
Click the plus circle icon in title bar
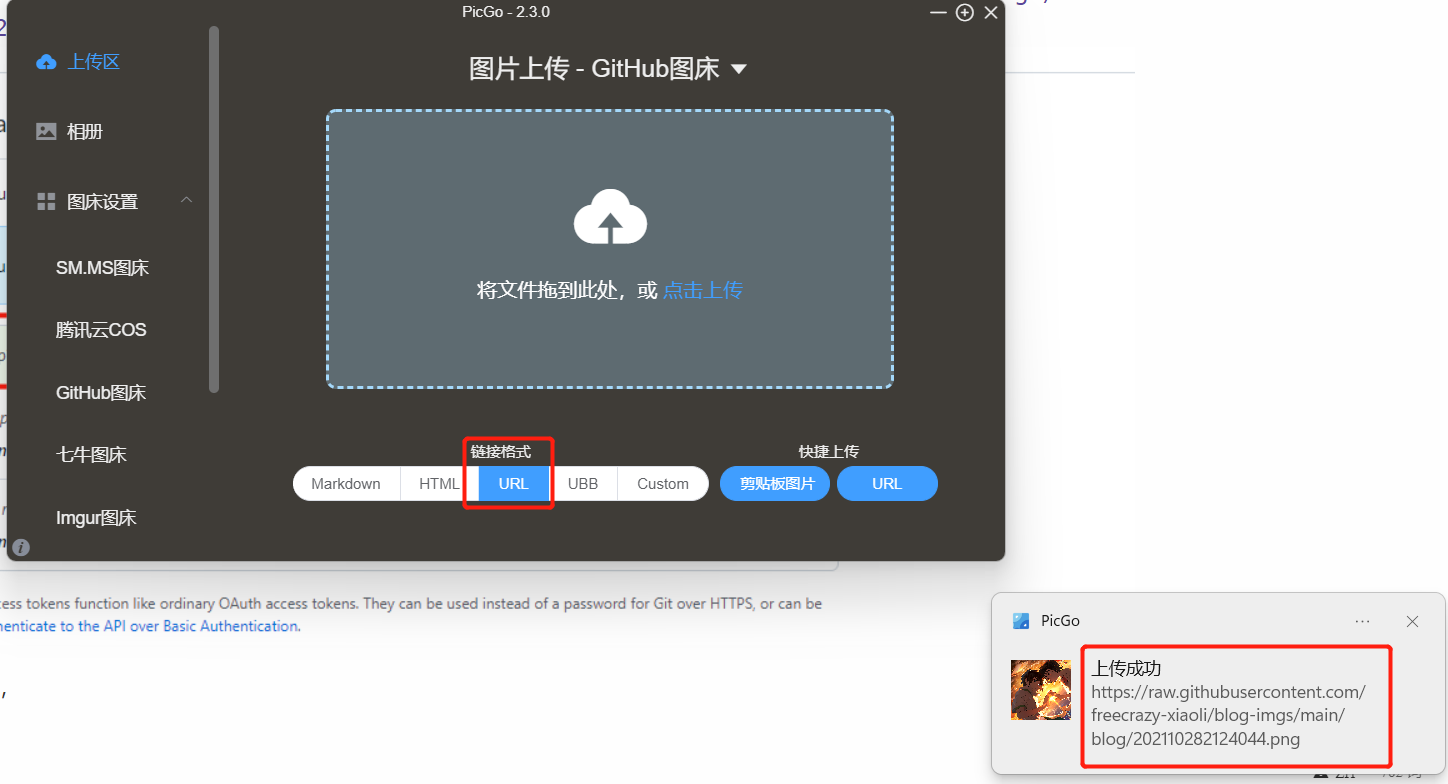pos(964,13)
